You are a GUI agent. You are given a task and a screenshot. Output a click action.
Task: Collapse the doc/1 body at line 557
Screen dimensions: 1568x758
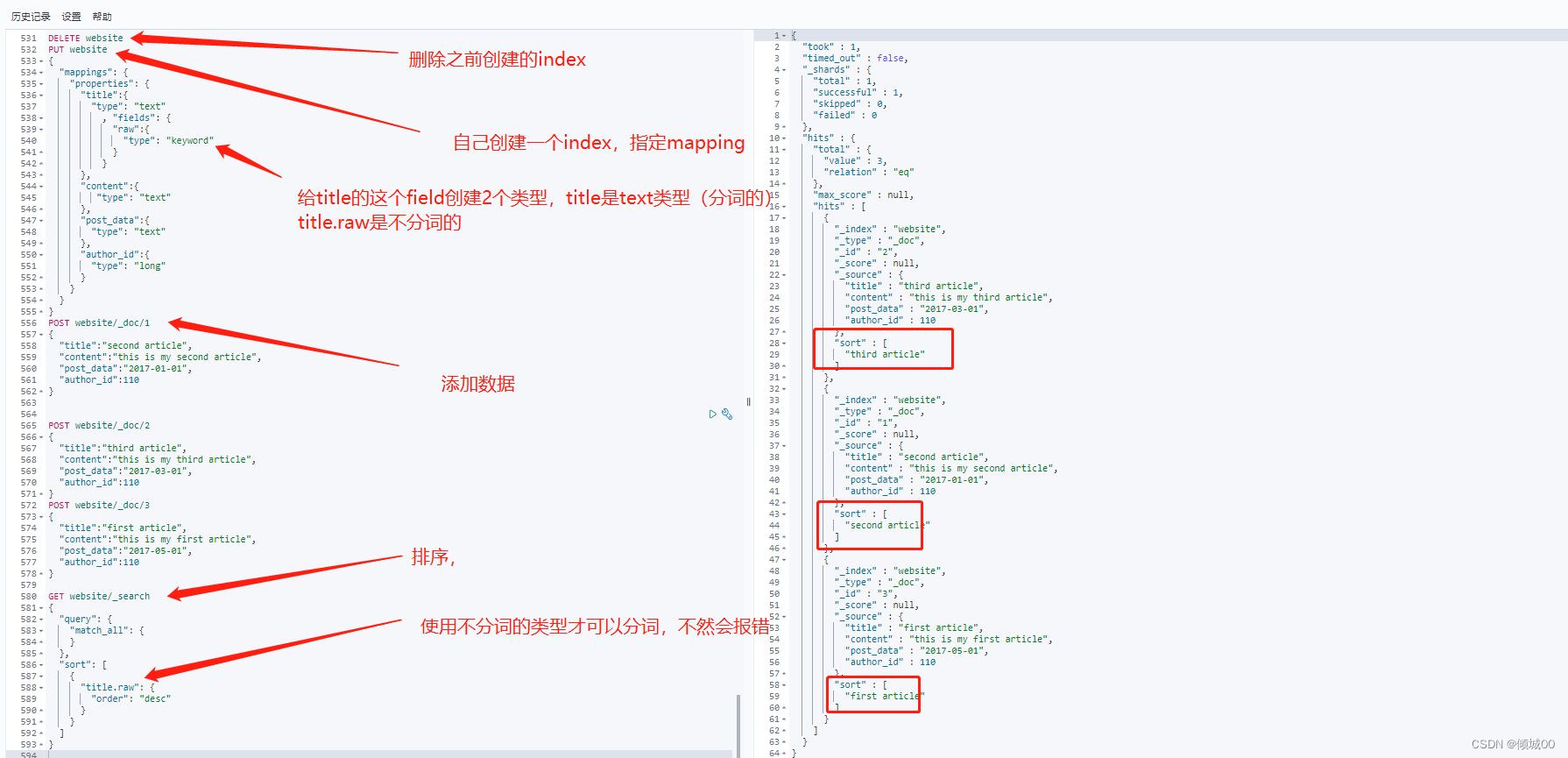(x=42, y=335)
